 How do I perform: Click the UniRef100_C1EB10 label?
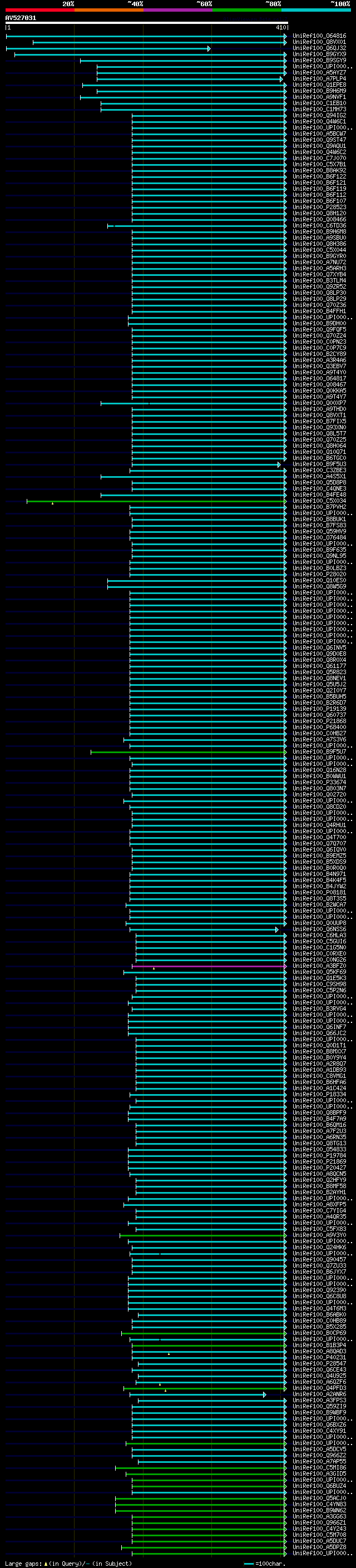[319, 103]
